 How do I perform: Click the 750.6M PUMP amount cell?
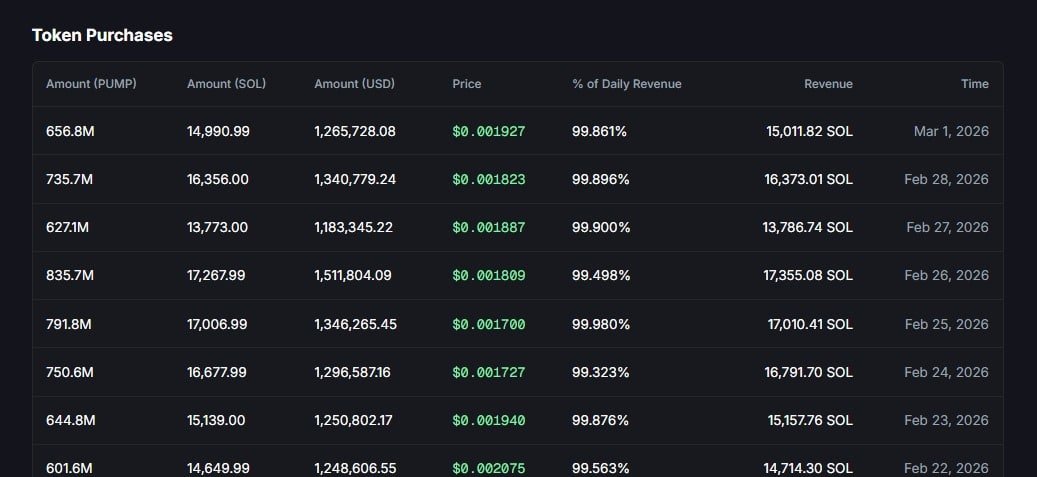[x=70, y=372]
